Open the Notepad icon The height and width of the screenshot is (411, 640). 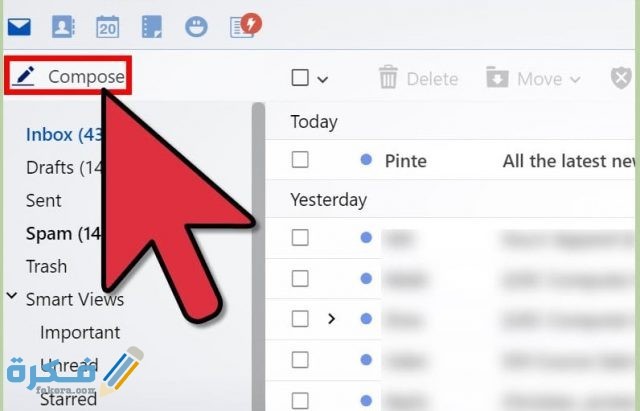152,27
